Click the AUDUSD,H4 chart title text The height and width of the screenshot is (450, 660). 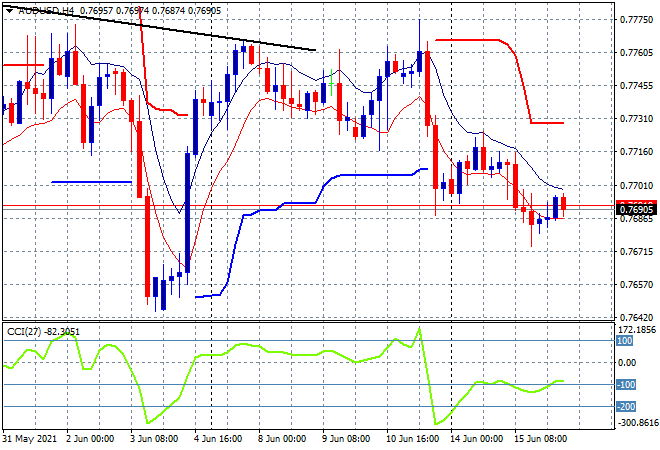pos(46,11)
